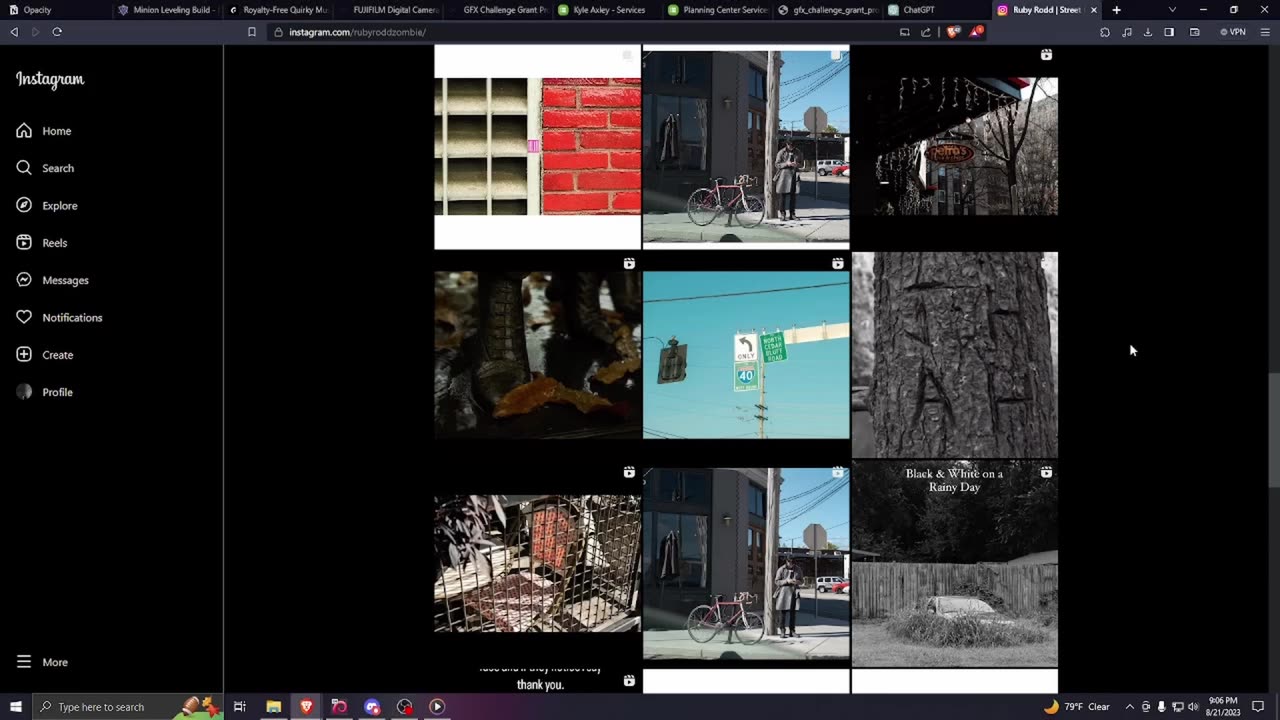
Task: Click the bookmark icon beside address bar
Action: pyautogui.click(x=252, y=32)
